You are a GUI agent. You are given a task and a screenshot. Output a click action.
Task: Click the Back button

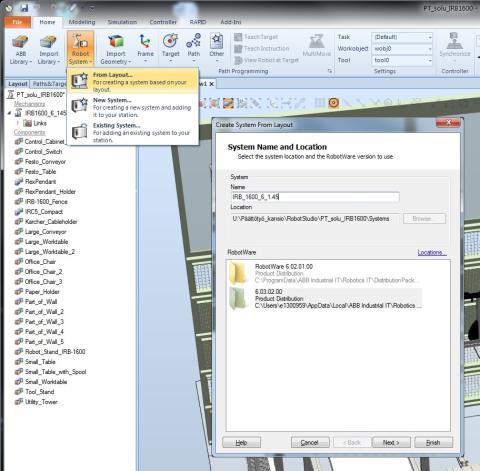(352, 443)
